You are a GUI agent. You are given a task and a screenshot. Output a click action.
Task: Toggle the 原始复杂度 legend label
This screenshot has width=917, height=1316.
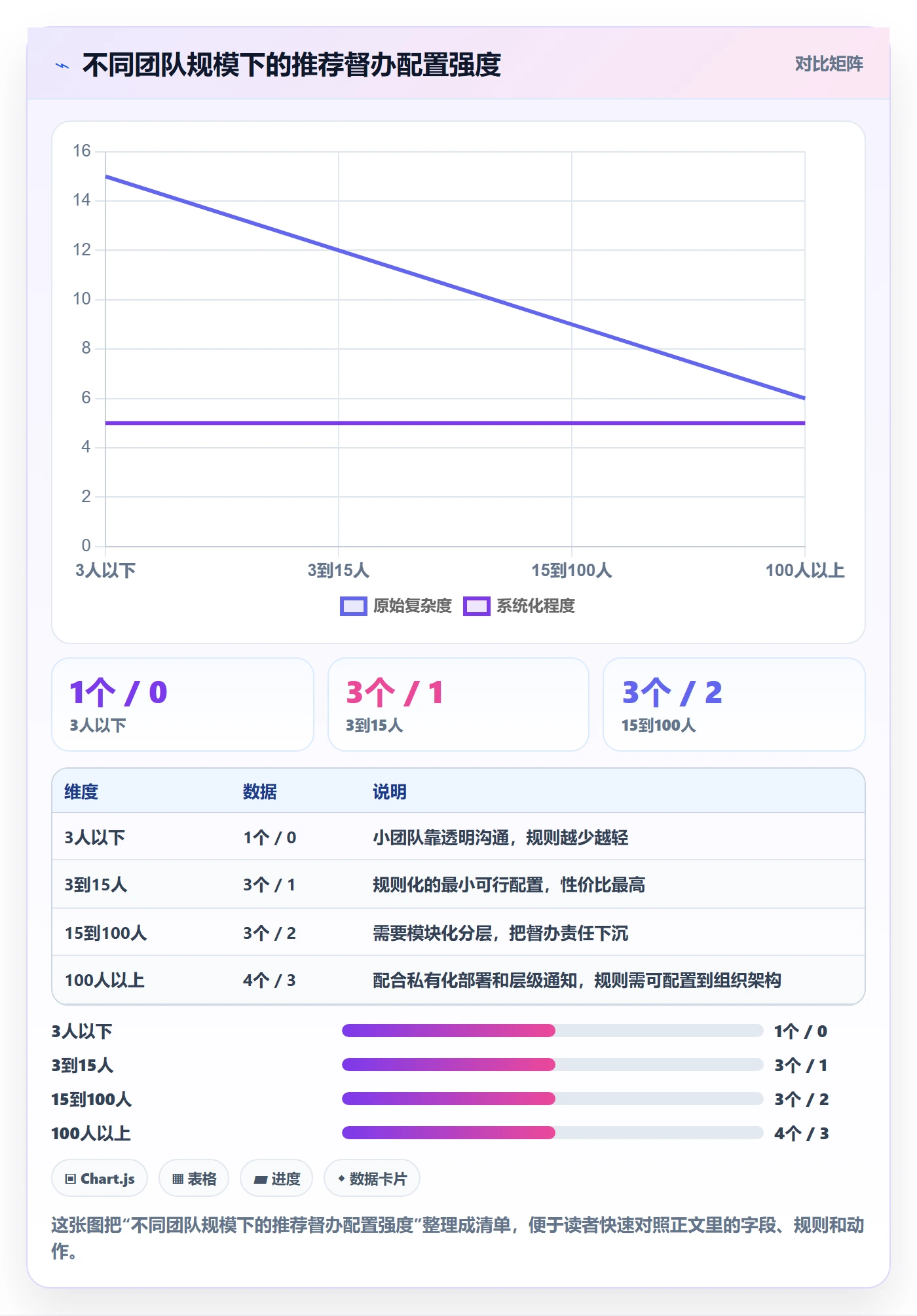[413, 606]
